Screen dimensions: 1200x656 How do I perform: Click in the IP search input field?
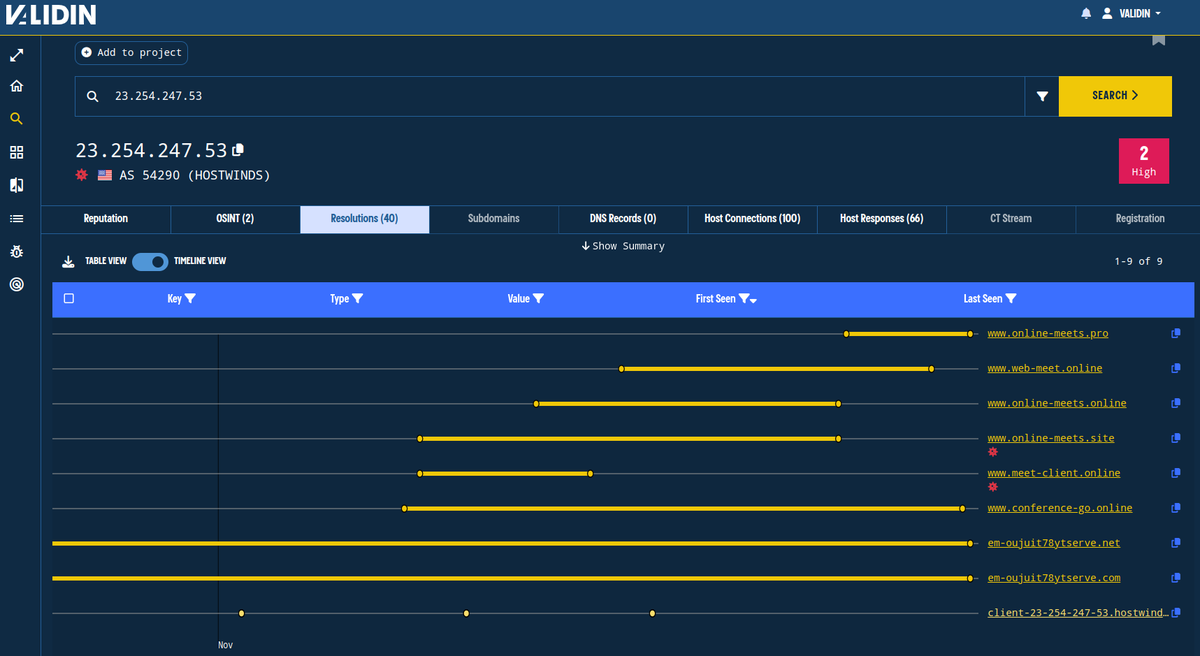pos(550,96)
